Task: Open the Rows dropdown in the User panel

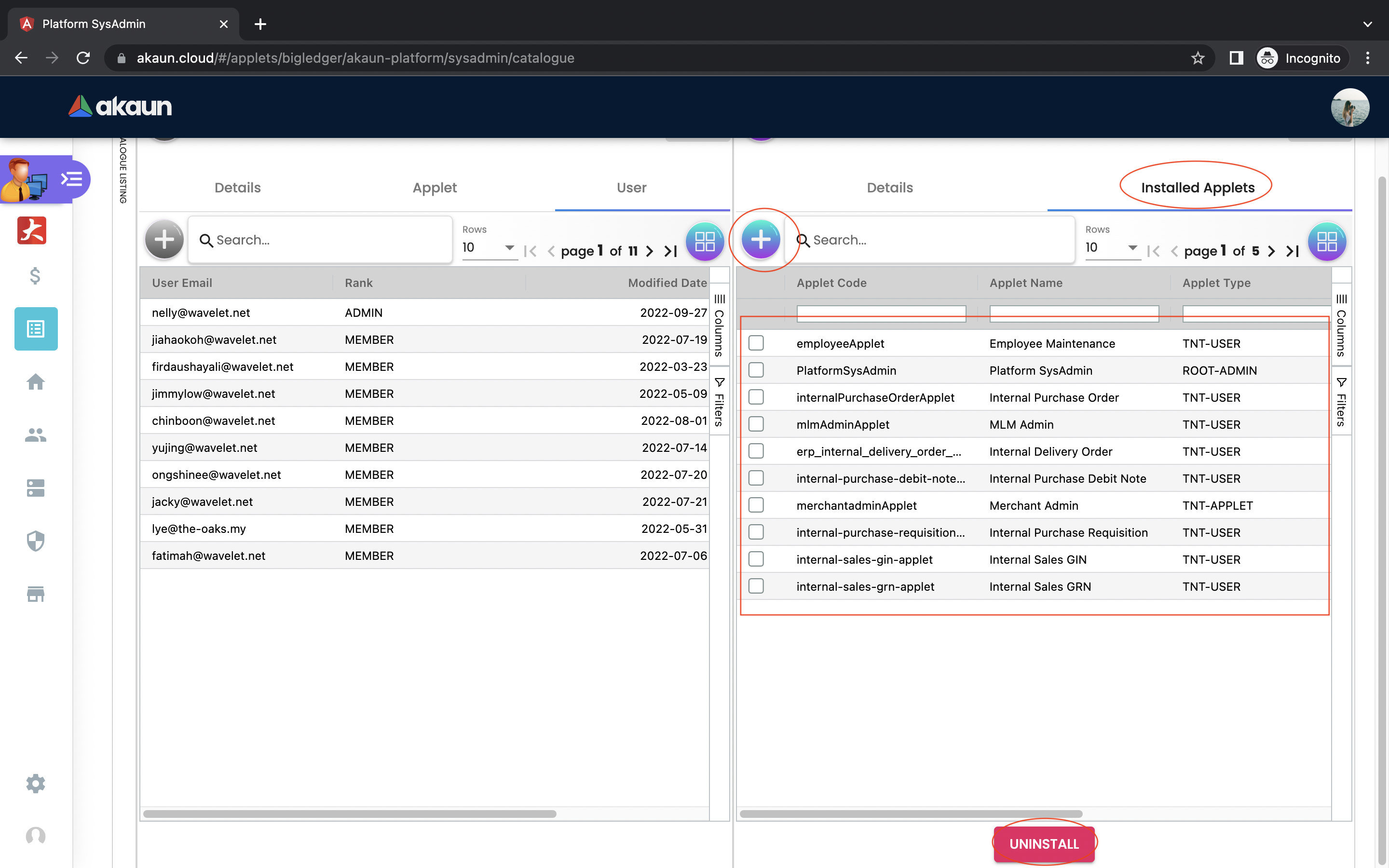Action: coord(489,247)
